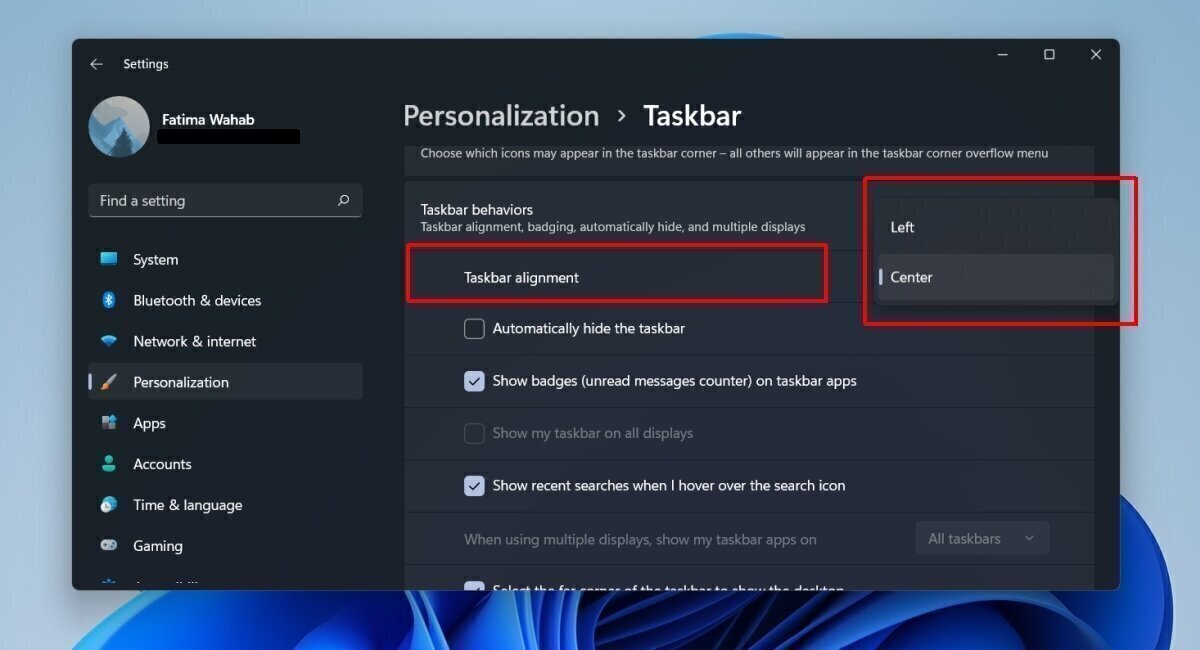The height and width of the screenshot is (650, 1200).
Task: Click the Fatima Wahab profile picture
Action: point(119,127)
